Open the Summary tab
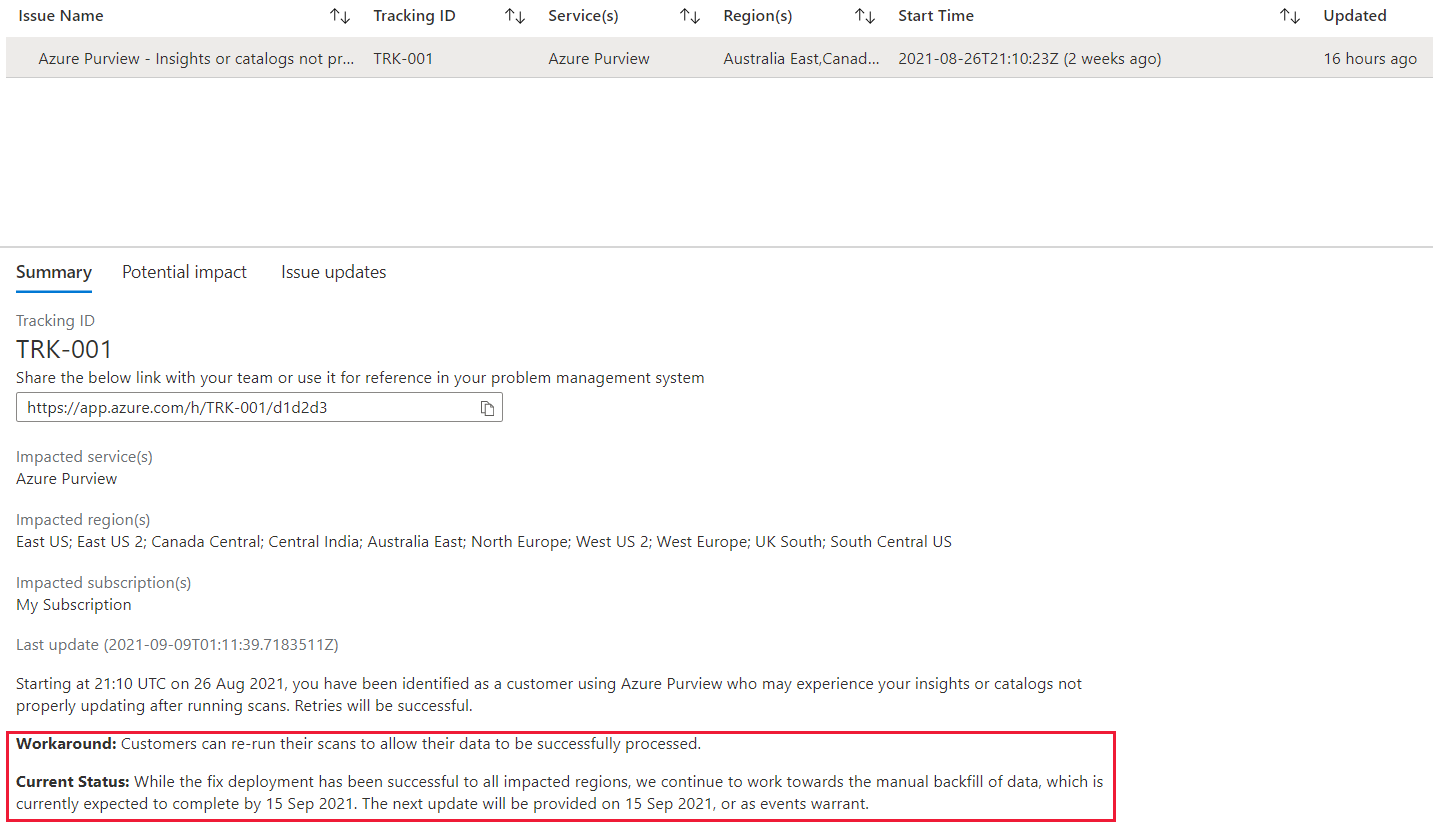The width and height of the screenshot is (1433, 832). click(54, 272)
